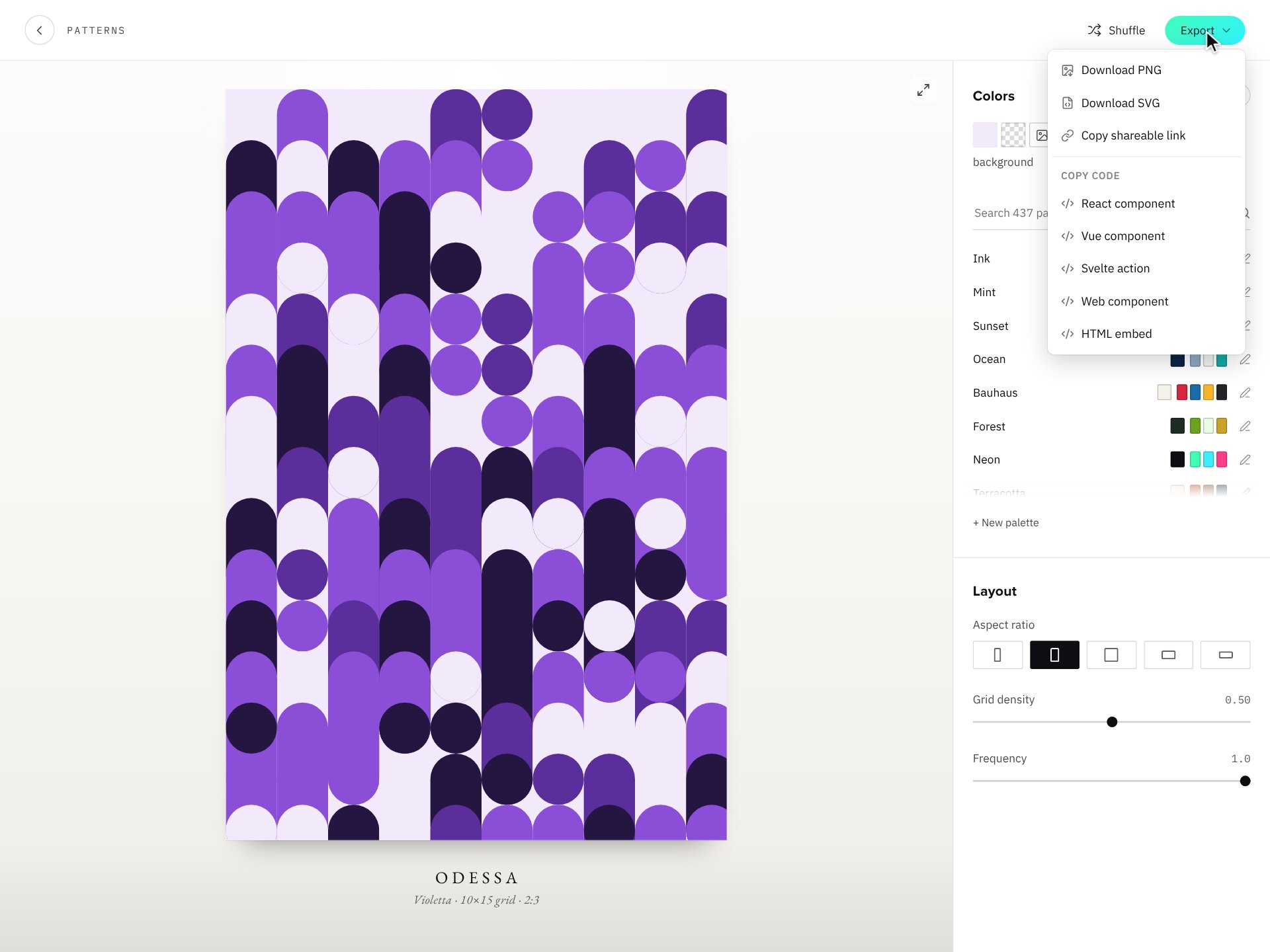Edit the Ocean palette with pencil icon
The width and height of the screenshot is (1270, 952).
[x=1245, y=359]
